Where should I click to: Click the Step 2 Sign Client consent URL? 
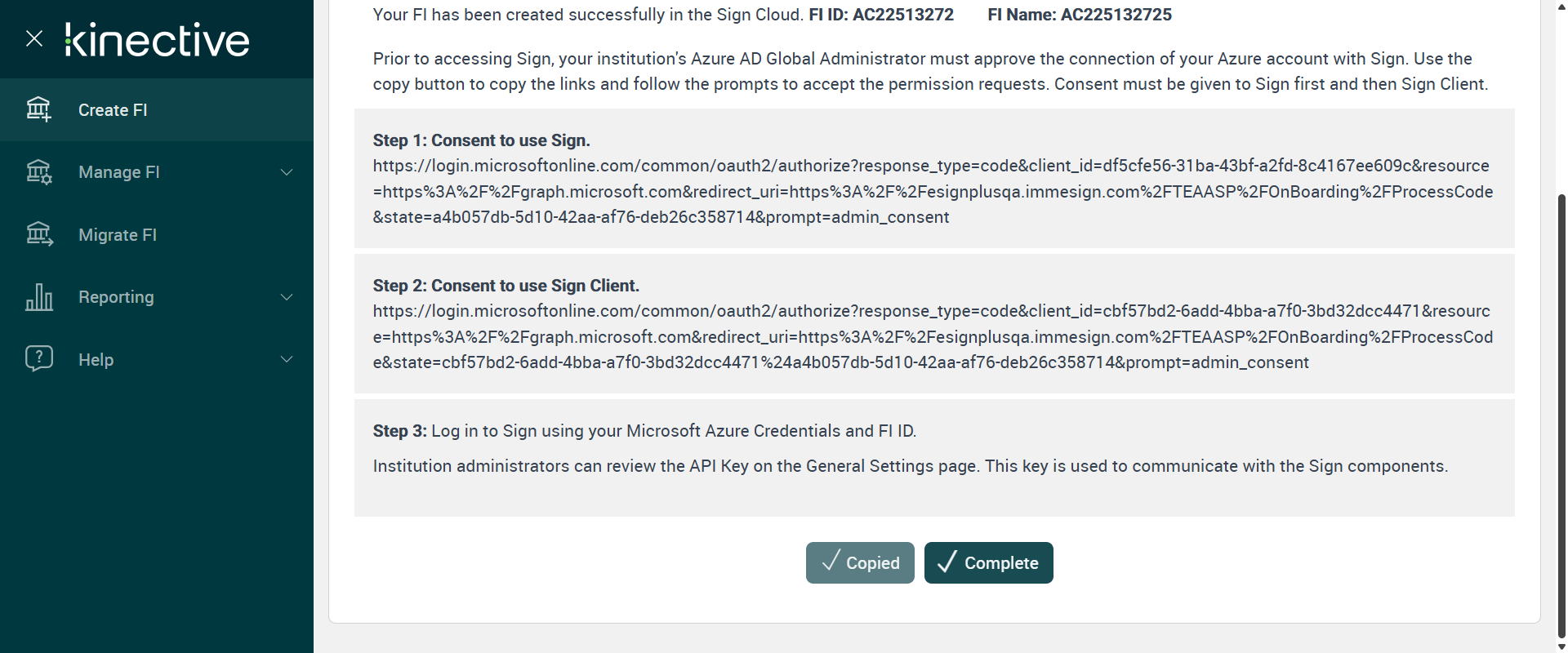tap(933, 337)
